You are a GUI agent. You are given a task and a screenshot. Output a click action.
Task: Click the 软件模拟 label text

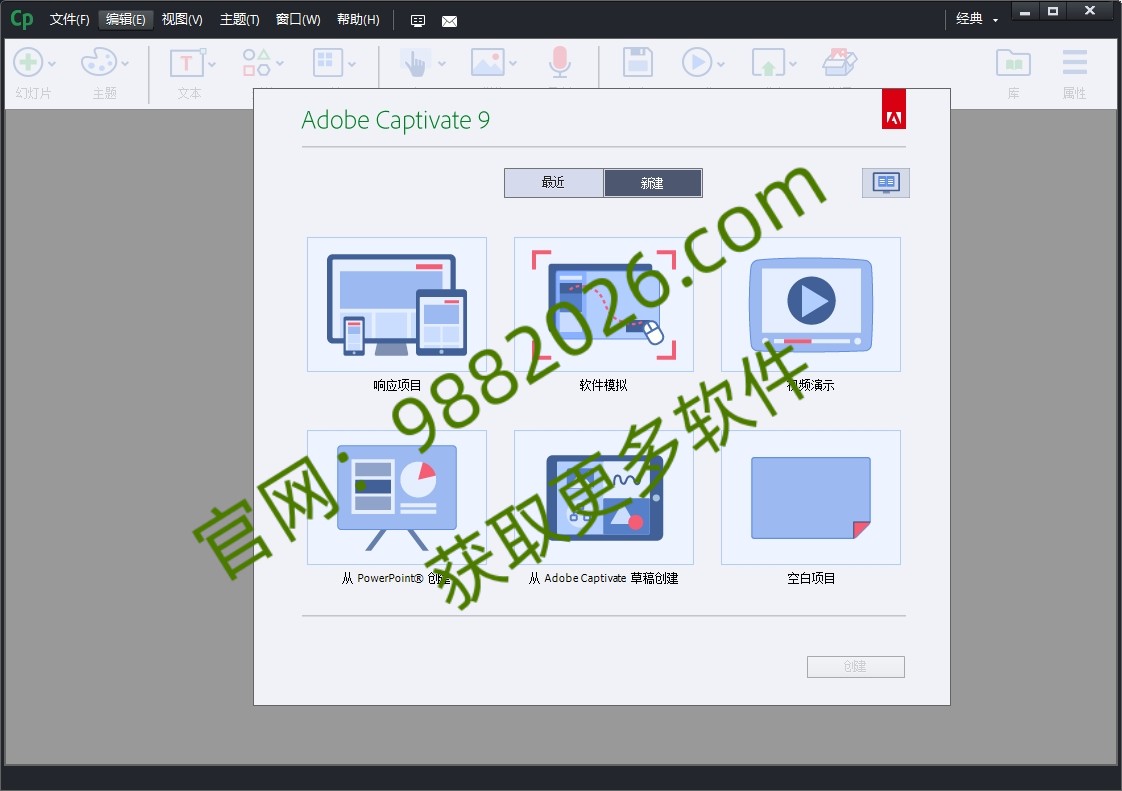coord(603,385)
